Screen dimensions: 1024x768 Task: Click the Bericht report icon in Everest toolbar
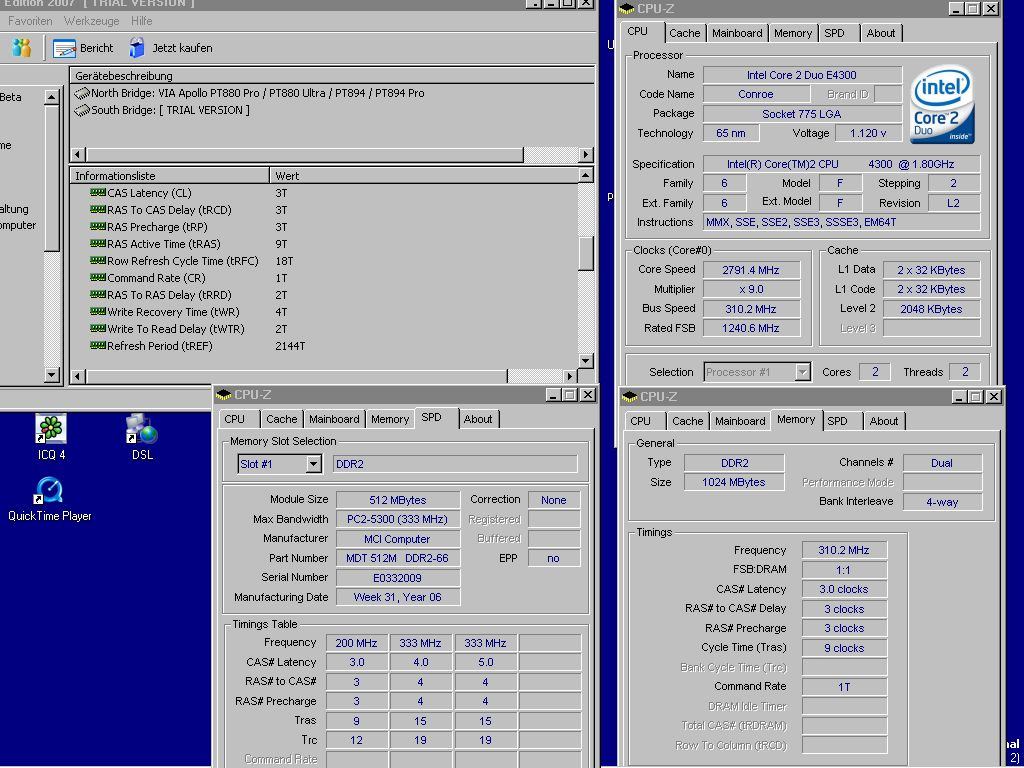tap(64, 48)
